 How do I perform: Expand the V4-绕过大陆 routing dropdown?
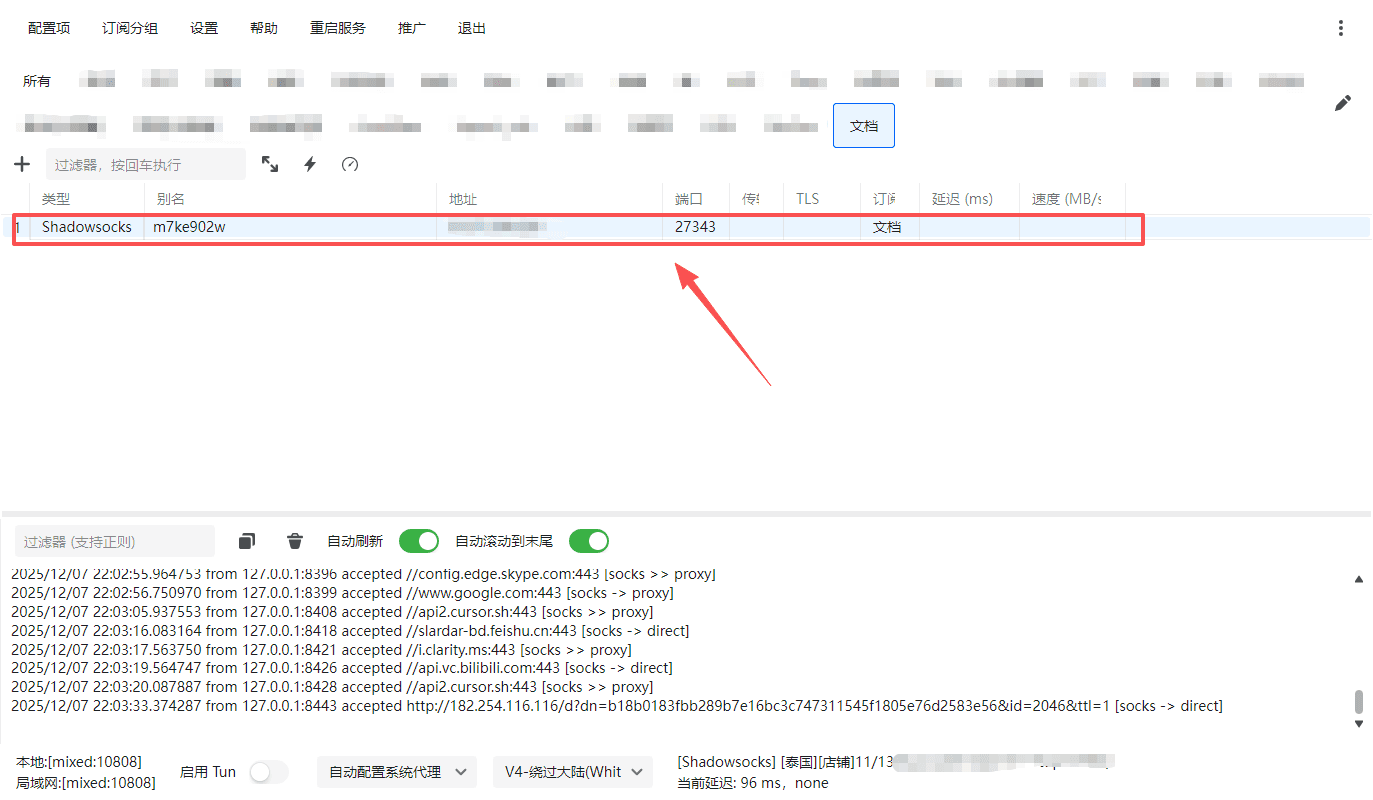point(572,772)
